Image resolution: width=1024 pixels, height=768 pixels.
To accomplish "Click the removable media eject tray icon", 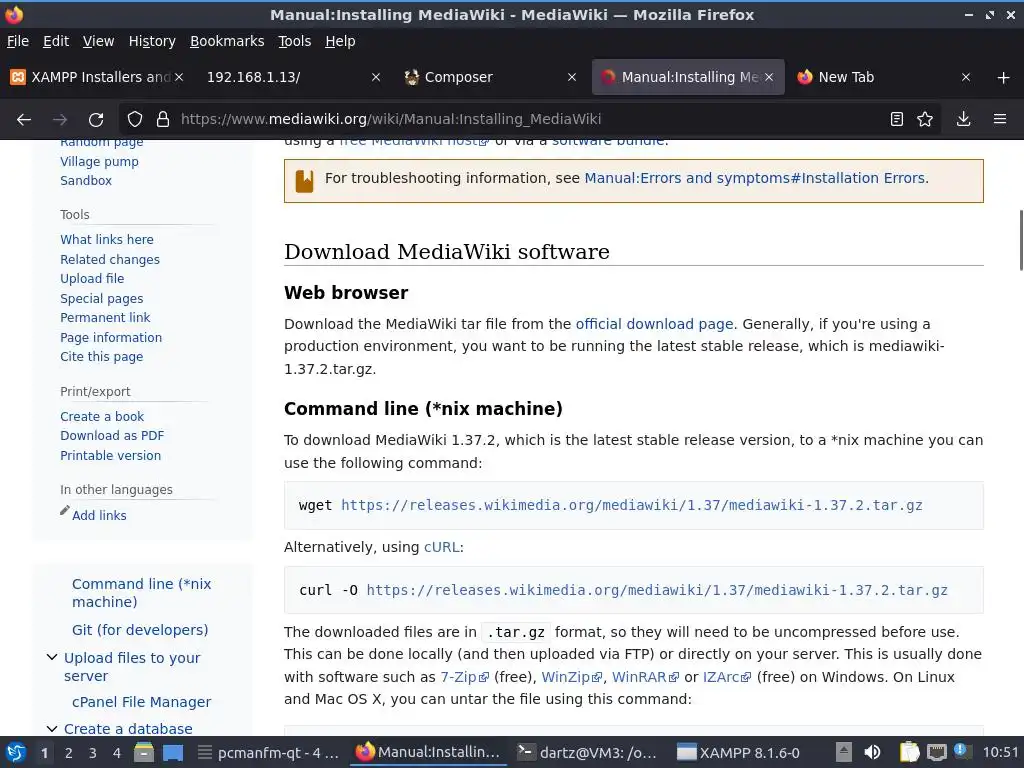I will (844, 752).
